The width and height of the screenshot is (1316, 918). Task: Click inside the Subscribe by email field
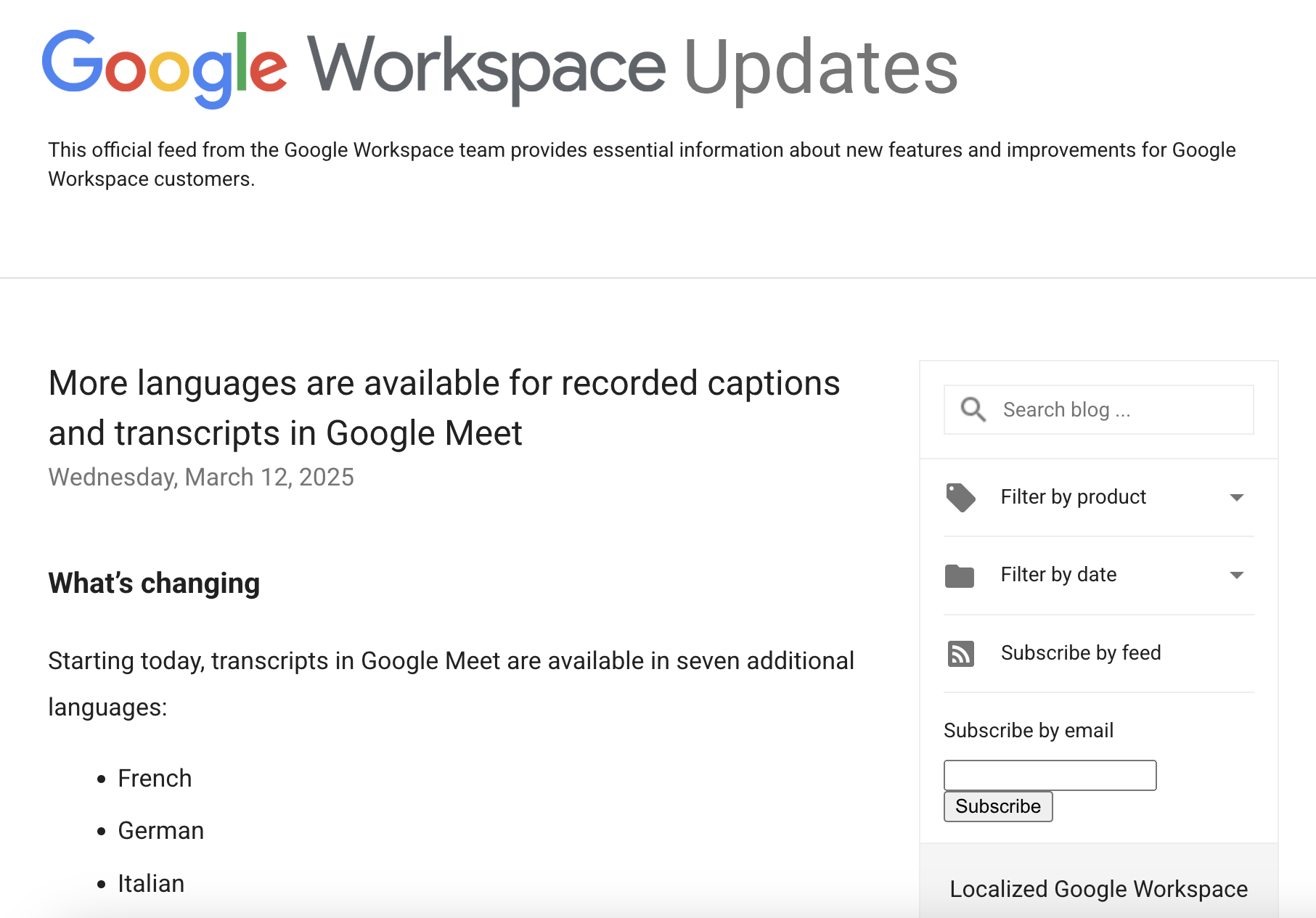click(1050, 775)
